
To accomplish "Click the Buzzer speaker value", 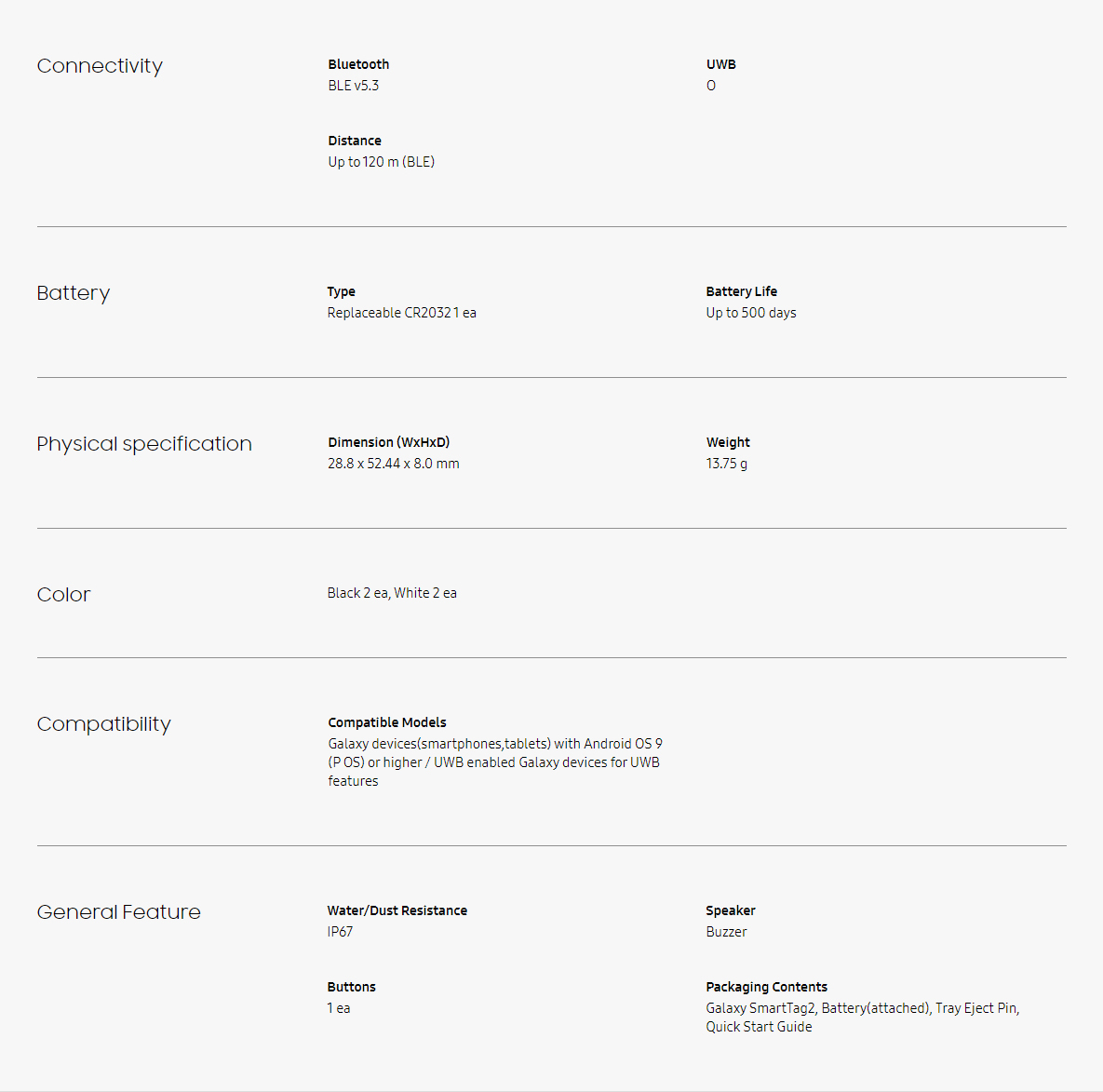I will tap(727, 932).
